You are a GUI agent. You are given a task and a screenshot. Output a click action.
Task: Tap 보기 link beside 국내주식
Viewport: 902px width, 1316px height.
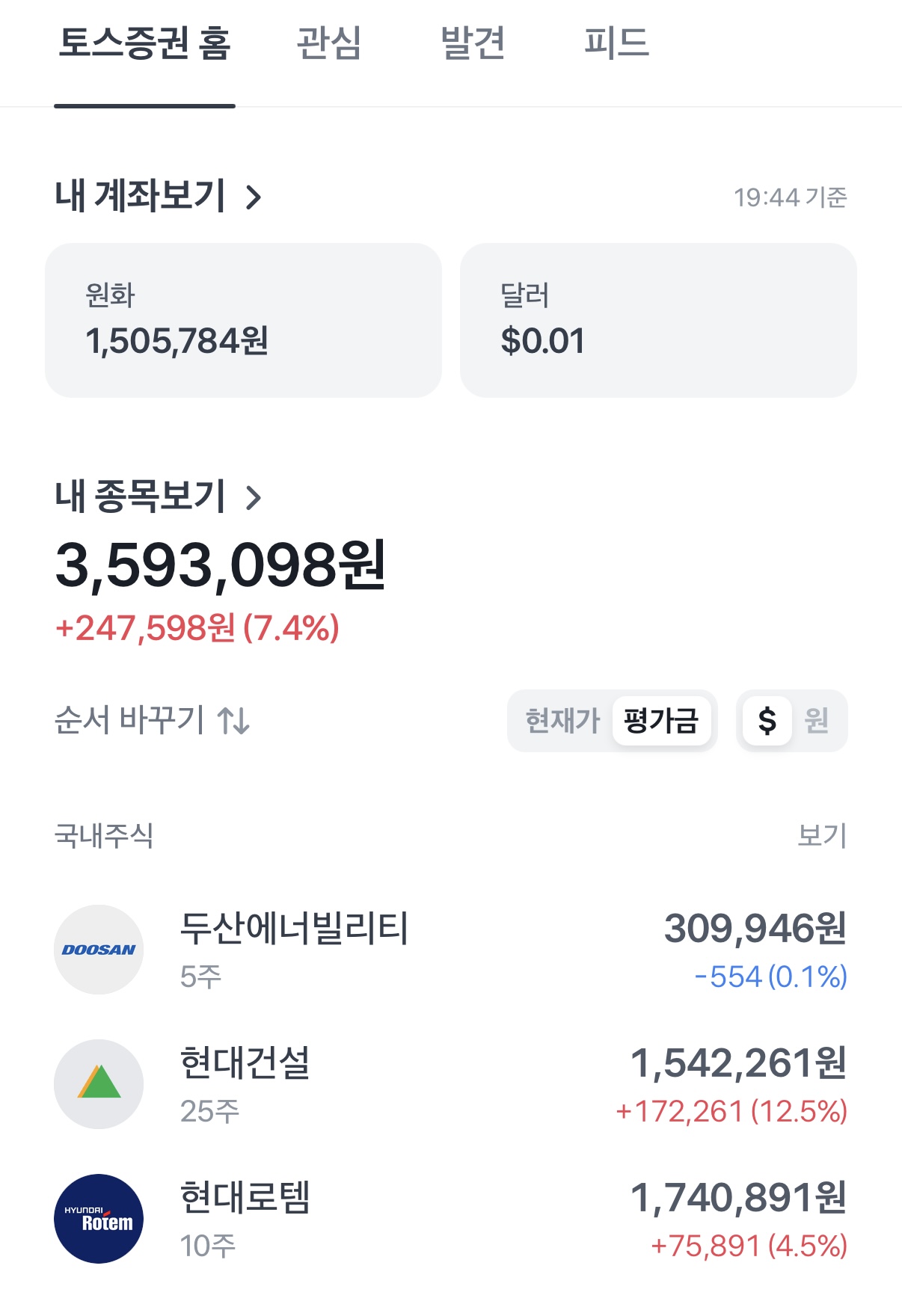822,835
